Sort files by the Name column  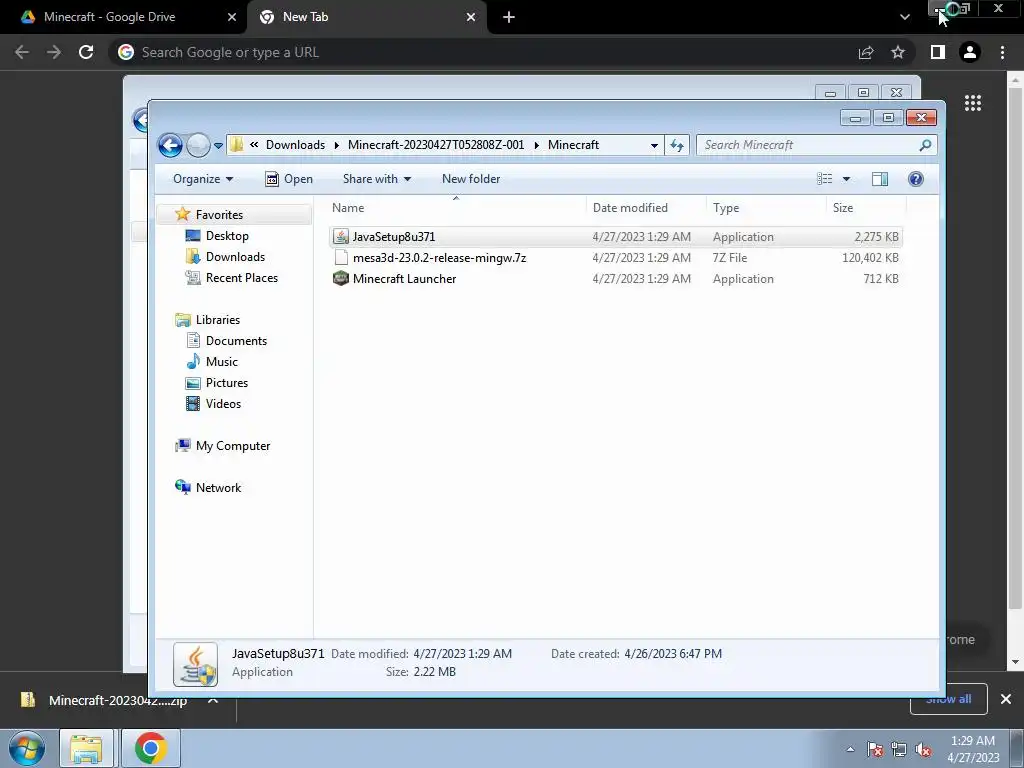click(x=456, y=208)
